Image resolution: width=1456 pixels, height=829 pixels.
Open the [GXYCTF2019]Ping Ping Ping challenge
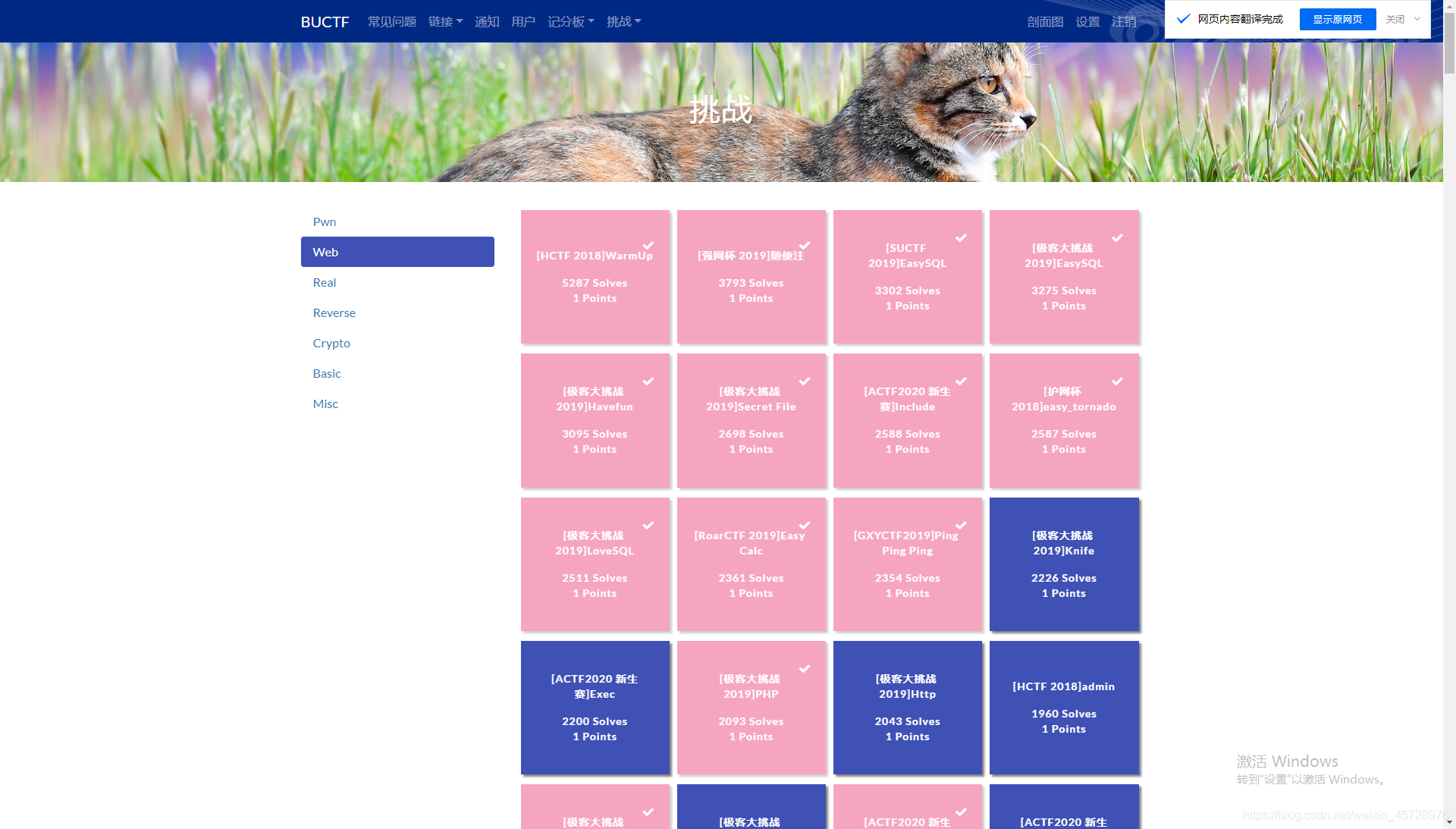tap(908, 564)
